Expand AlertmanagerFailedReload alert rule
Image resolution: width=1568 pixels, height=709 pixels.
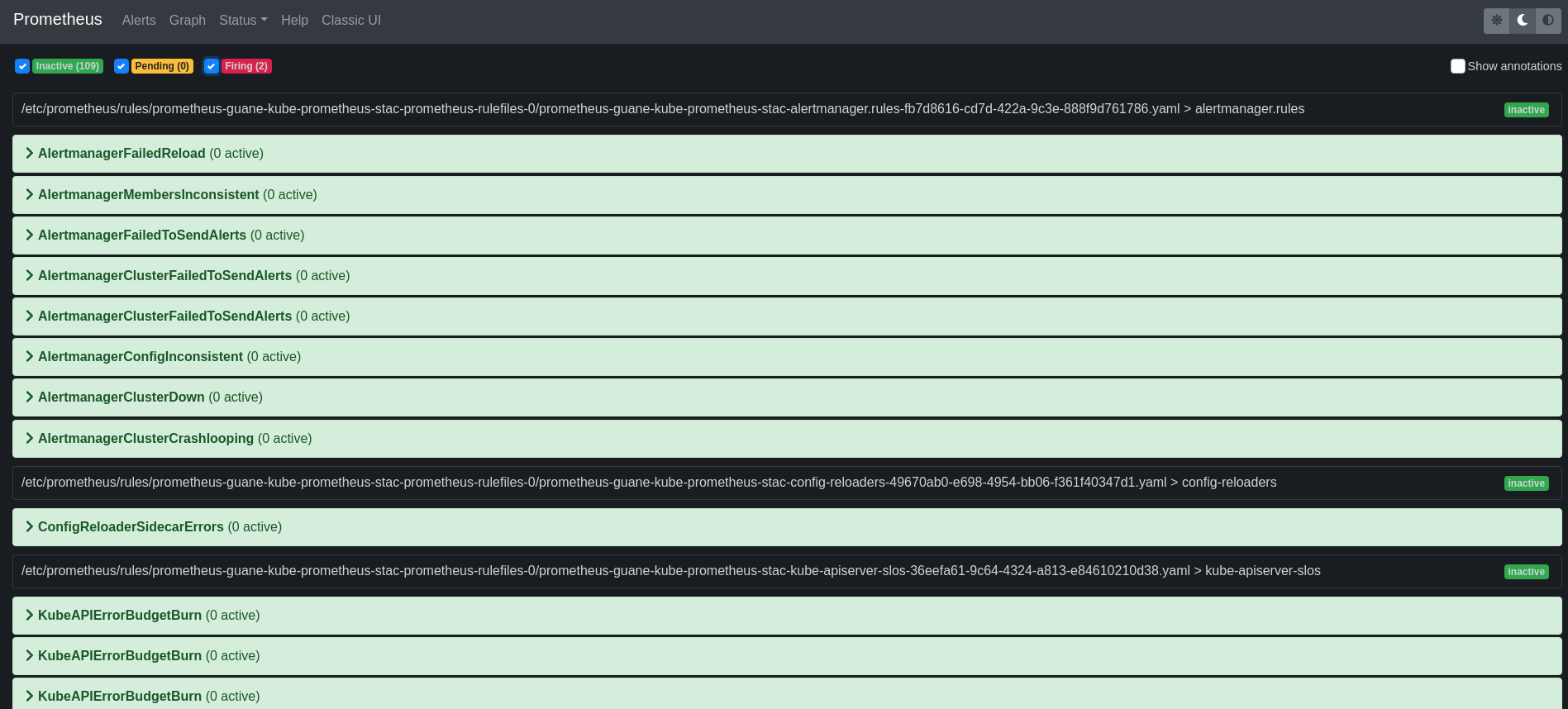(x=787, y=154)
